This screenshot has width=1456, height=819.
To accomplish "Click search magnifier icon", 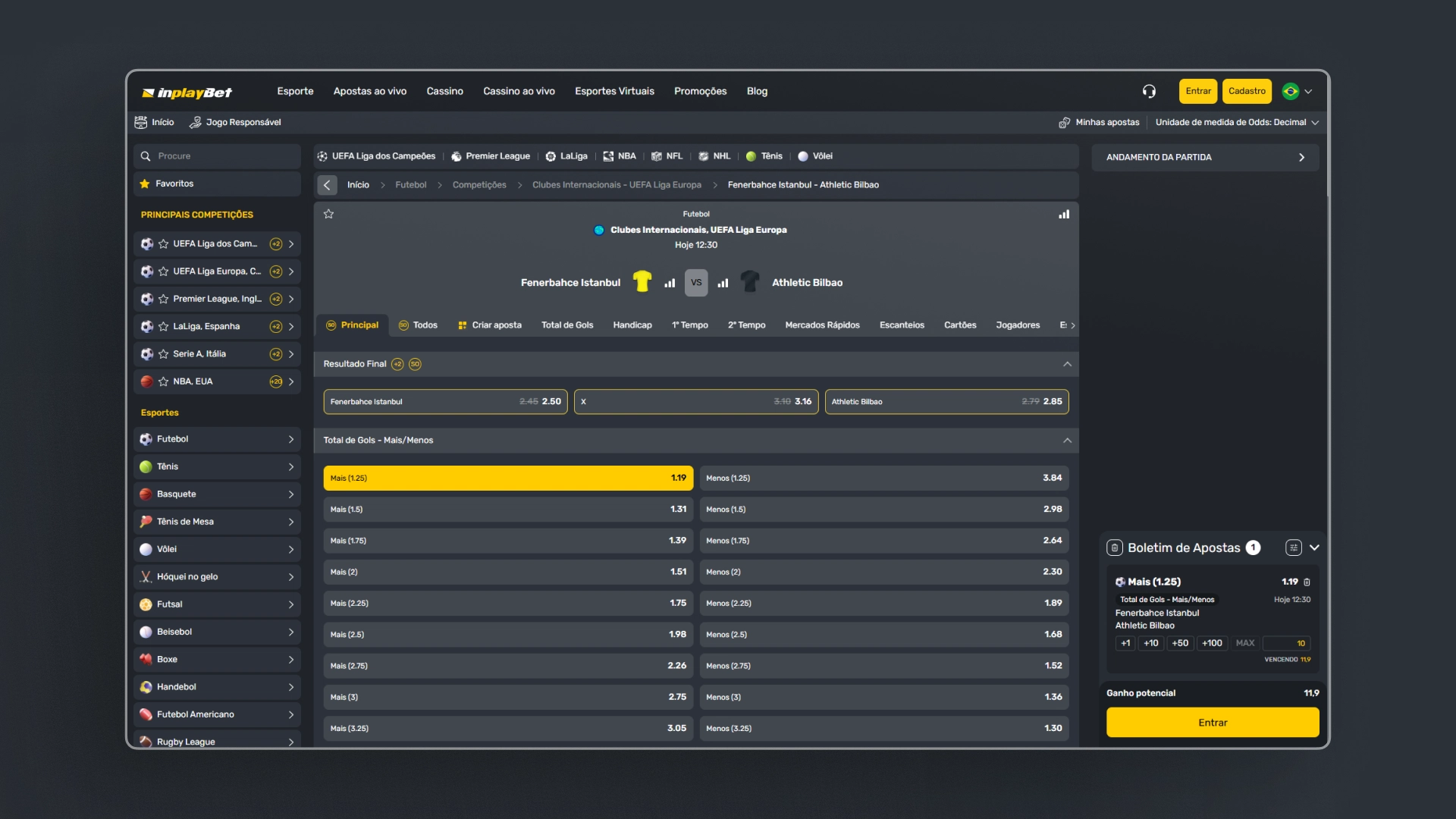I will (146, 156).
